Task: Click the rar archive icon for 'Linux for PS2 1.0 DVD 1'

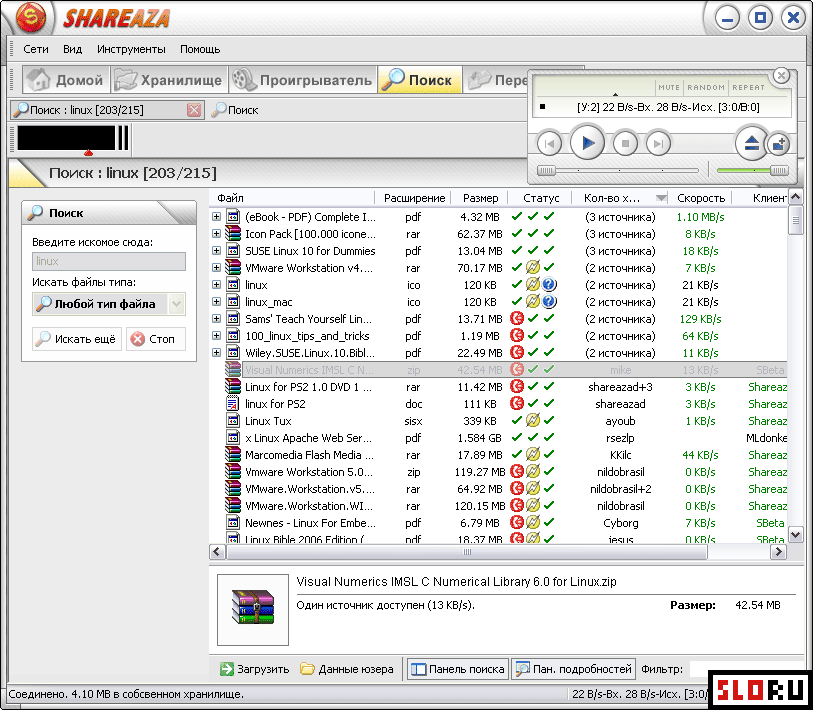Action: click(x=233, y=387)
